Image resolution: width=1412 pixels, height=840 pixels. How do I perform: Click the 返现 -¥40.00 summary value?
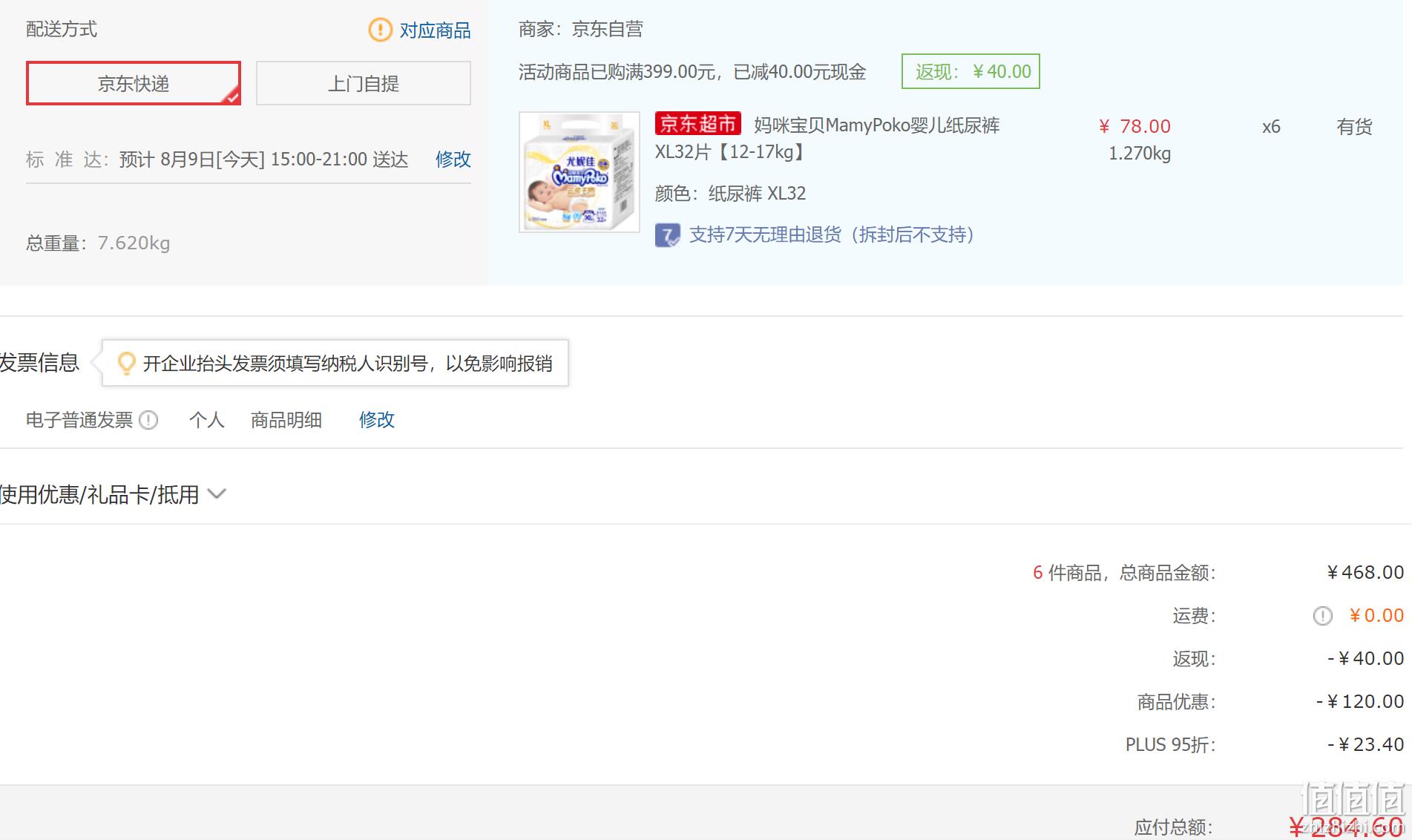1365,658
